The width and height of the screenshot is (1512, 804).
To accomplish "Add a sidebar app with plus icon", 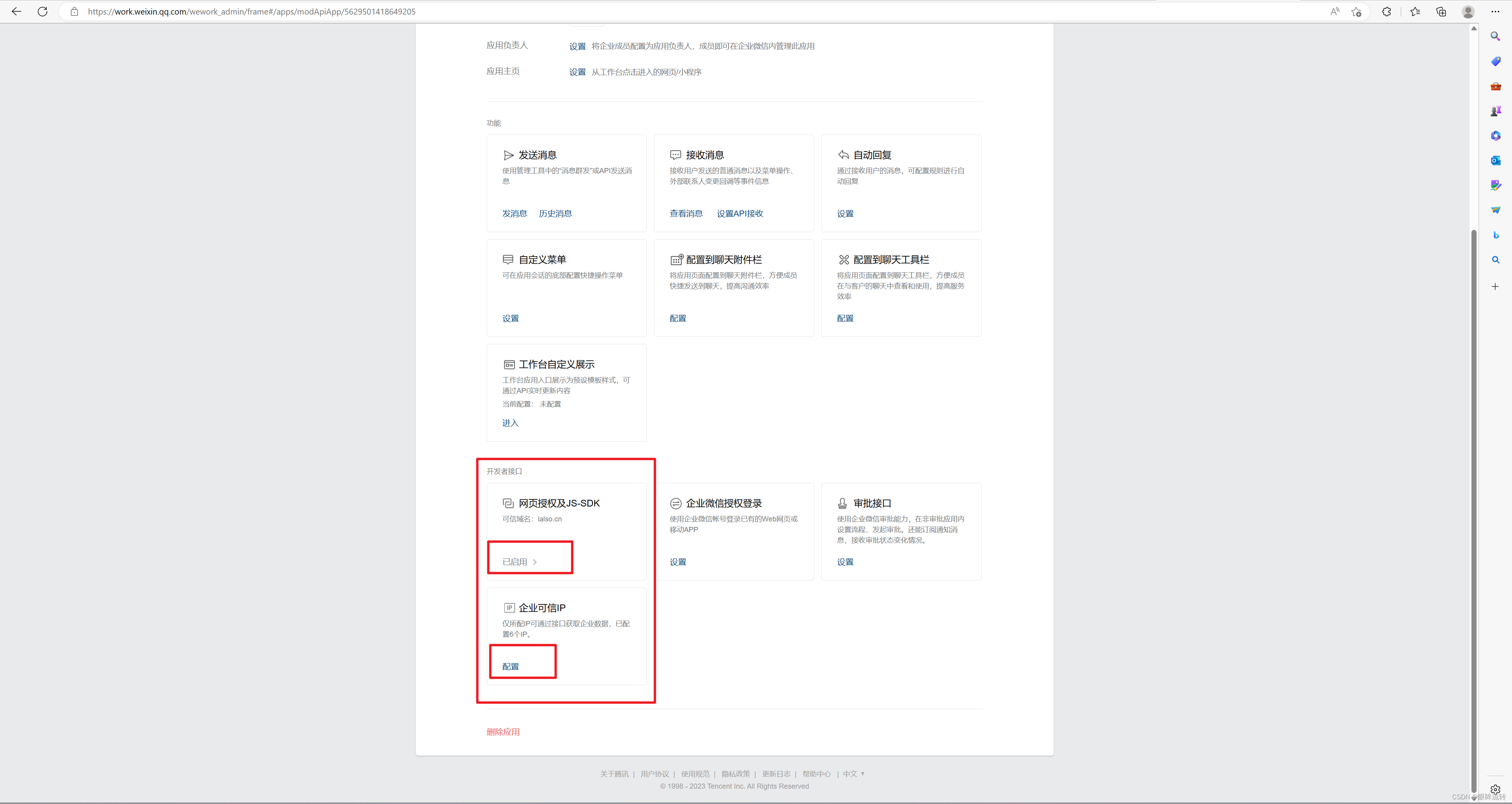I will tap(1495, 286).
